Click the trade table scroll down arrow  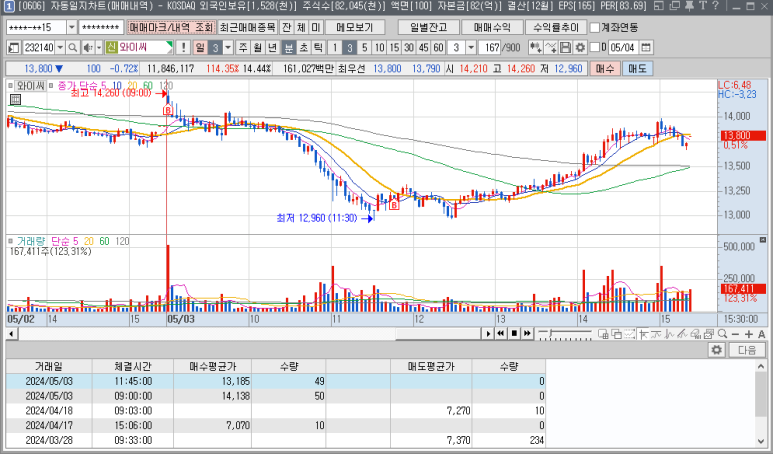click(760, 442)
